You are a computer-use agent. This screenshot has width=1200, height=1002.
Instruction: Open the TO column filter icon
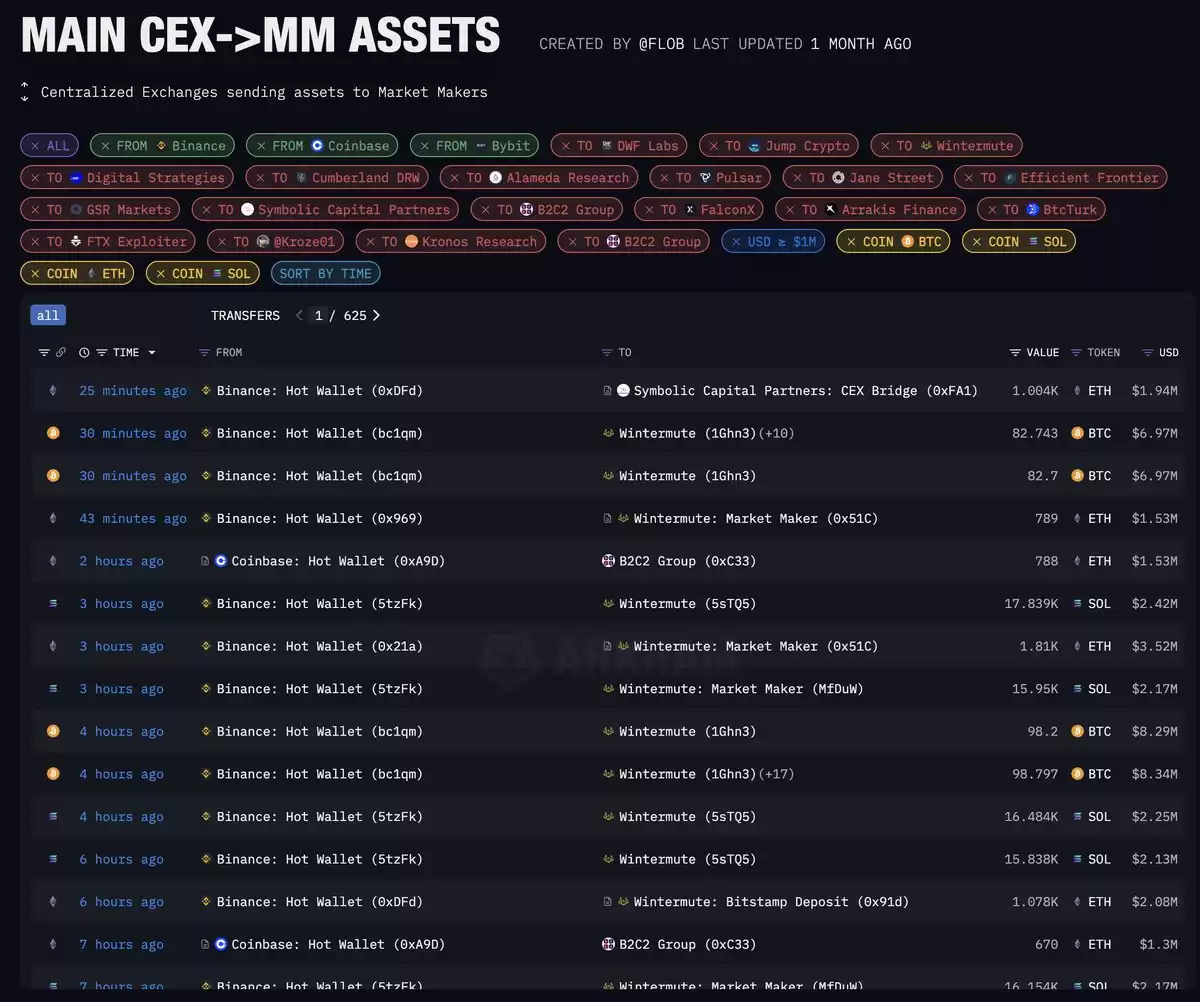click(x=606, y=353)
